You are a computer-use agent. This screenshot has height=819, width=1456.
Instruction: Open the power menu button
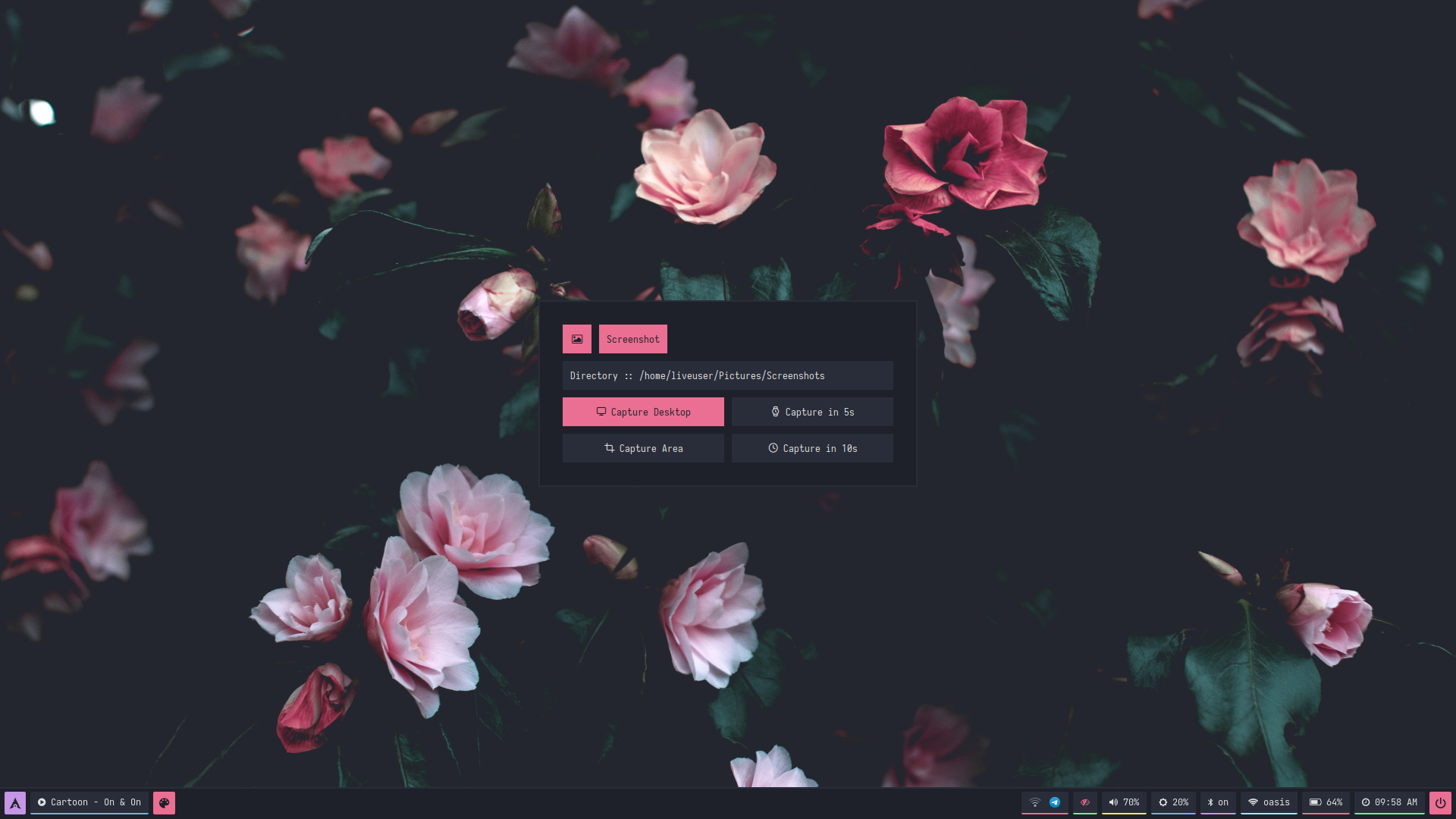click(x=1440, y=802)
